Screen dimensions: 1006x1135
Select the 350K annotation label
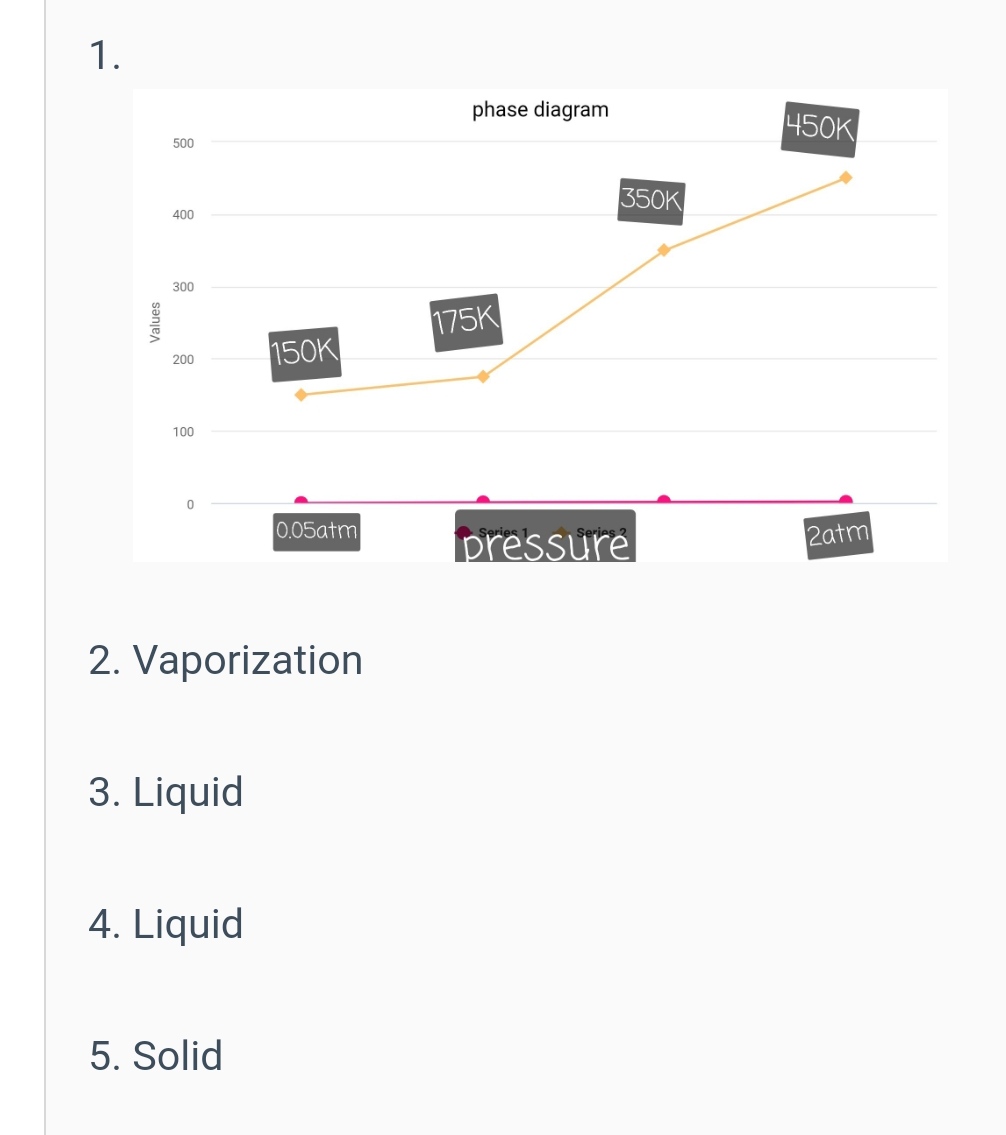click(652, 199)
